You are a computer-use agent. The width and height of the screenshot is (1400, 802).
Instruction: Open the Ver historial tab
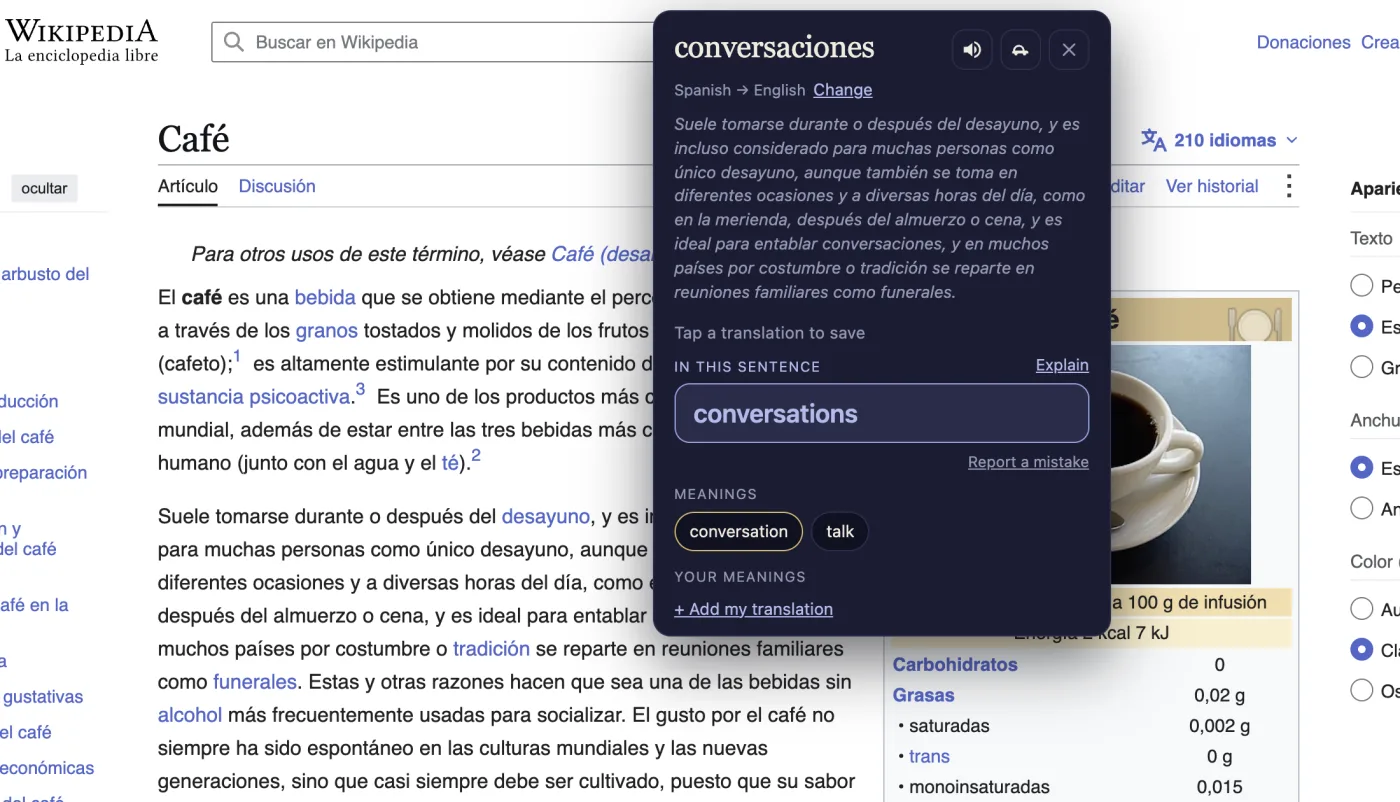click(1212, 186)
